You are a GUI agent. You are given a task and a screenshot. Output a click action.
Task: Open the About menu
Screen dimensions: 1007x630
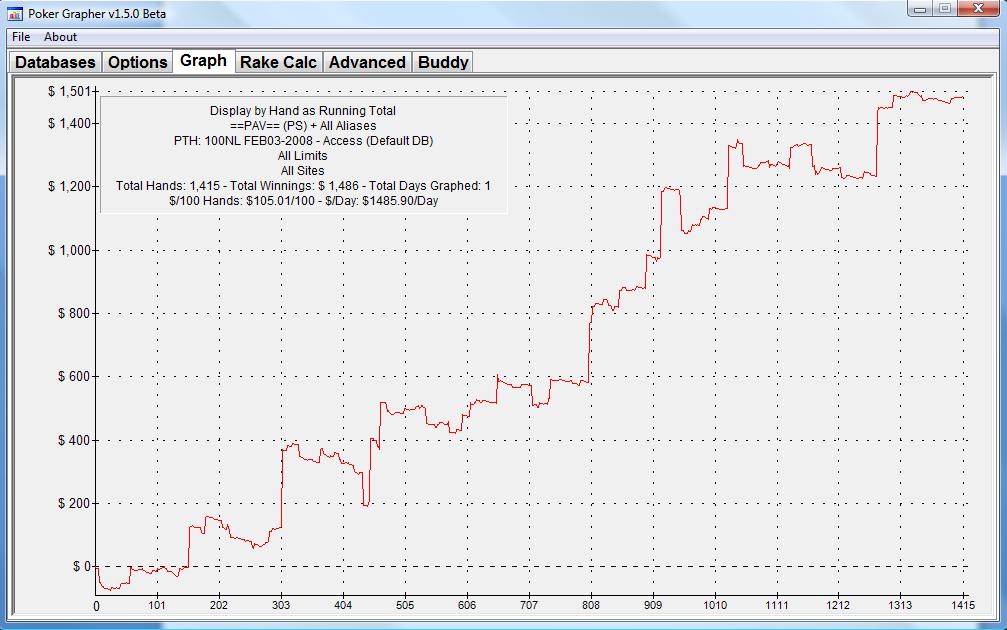pos(60,37)
